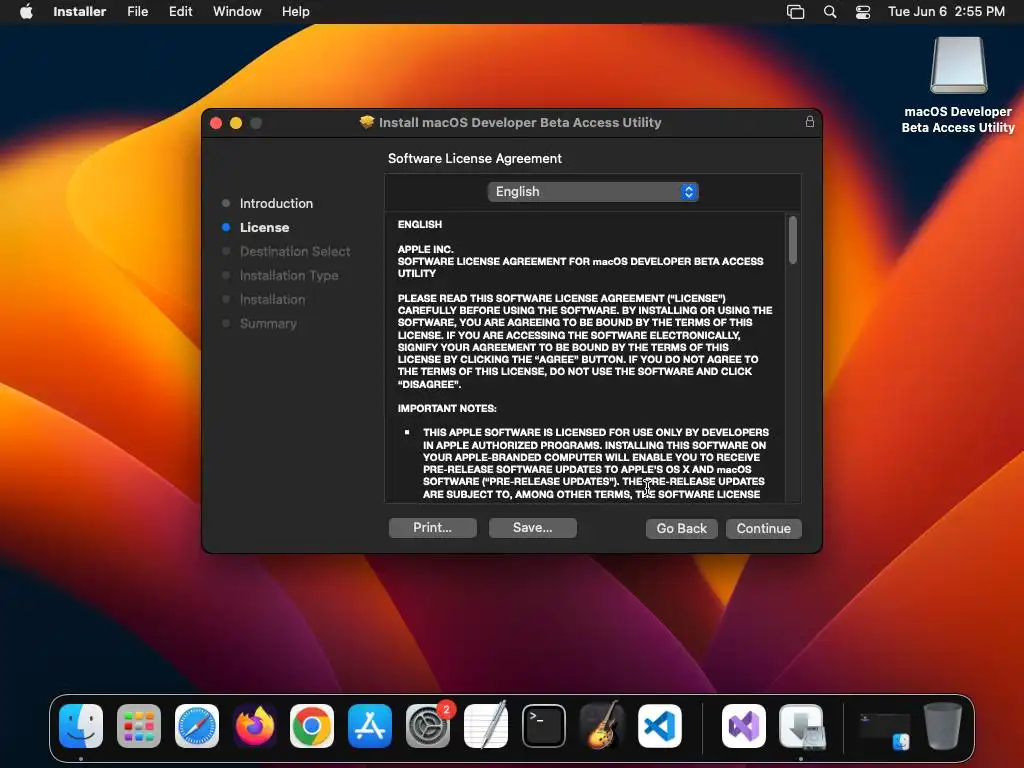Open the File menu
The width and height of the screenshot is (1024, 768).
coord(137,11)
